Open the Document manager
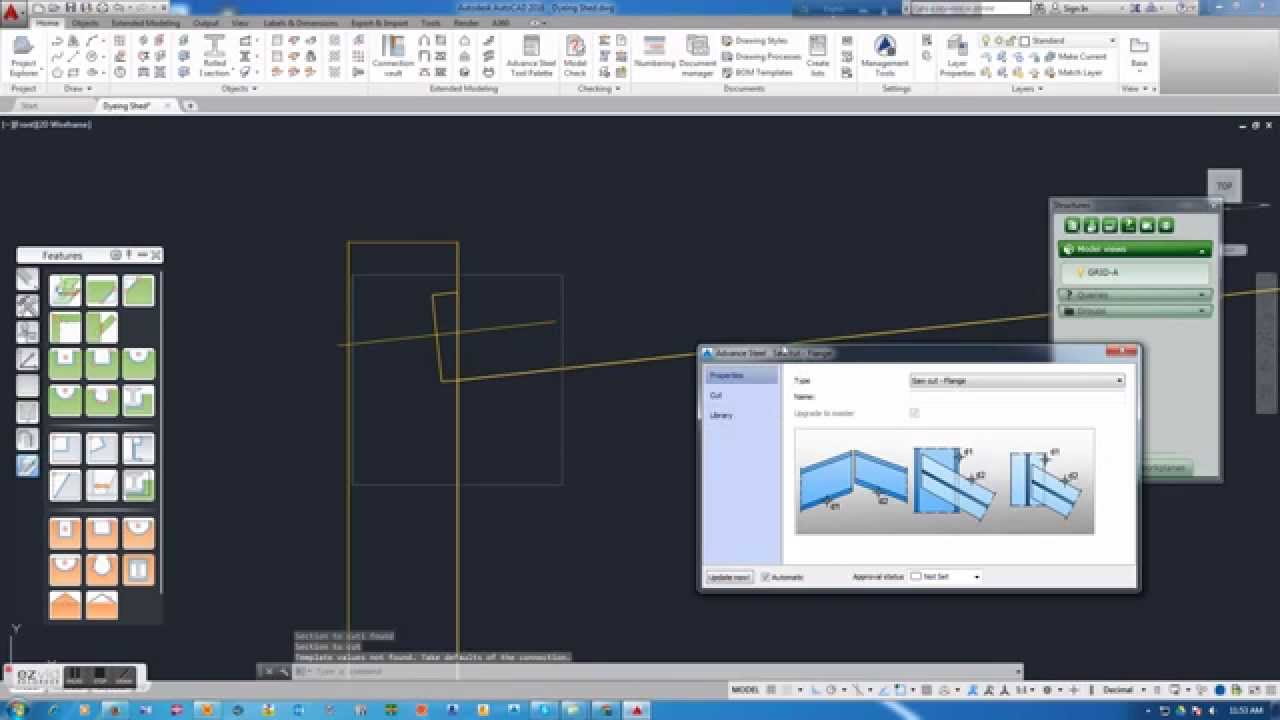The image size is (1280, 720). pos(697,56)
